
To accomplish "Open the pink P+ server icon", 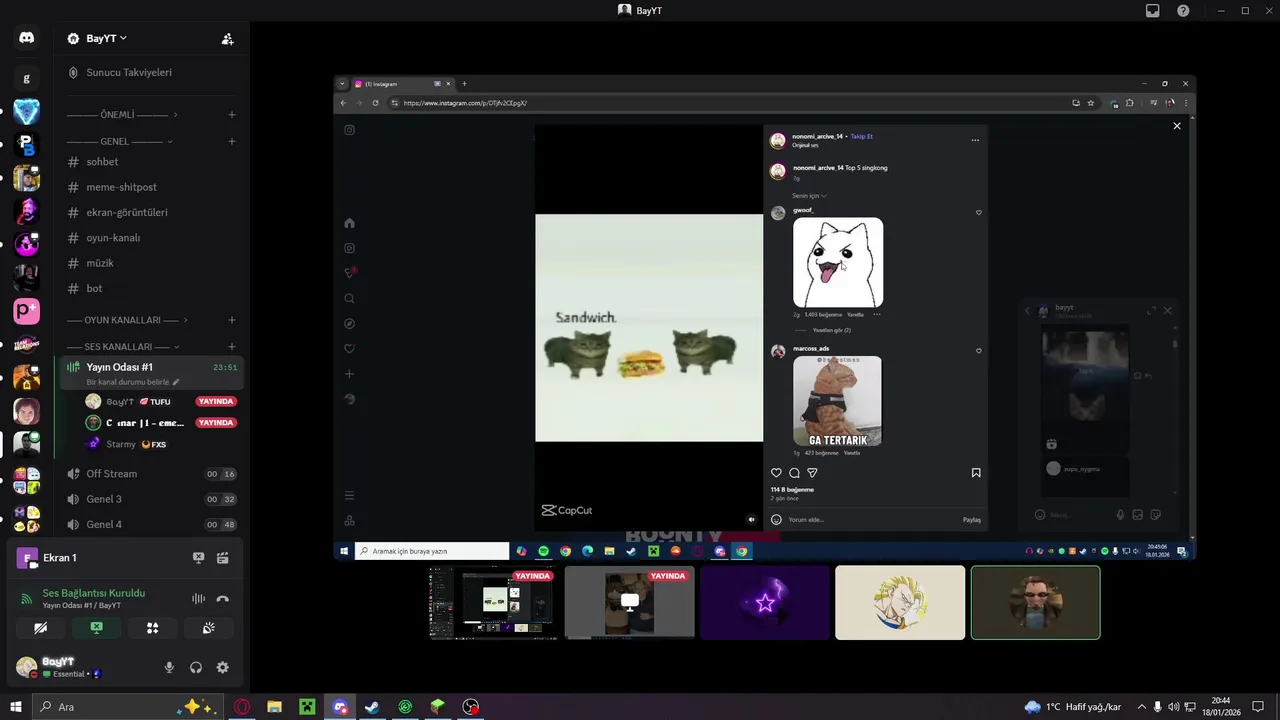I will pos(26,311).
